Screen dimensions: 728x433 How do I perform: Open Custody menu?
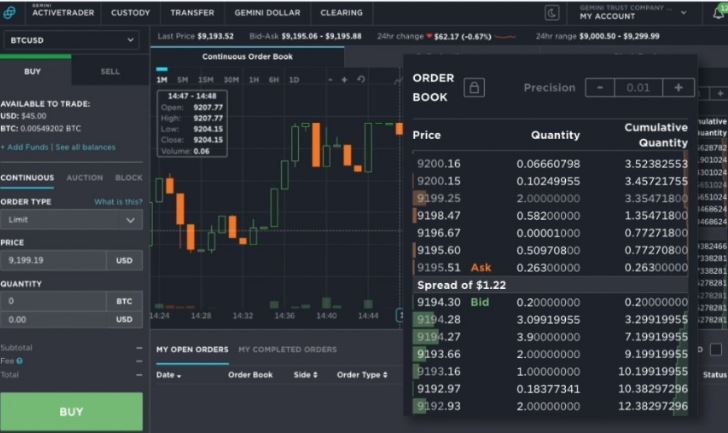130,13
